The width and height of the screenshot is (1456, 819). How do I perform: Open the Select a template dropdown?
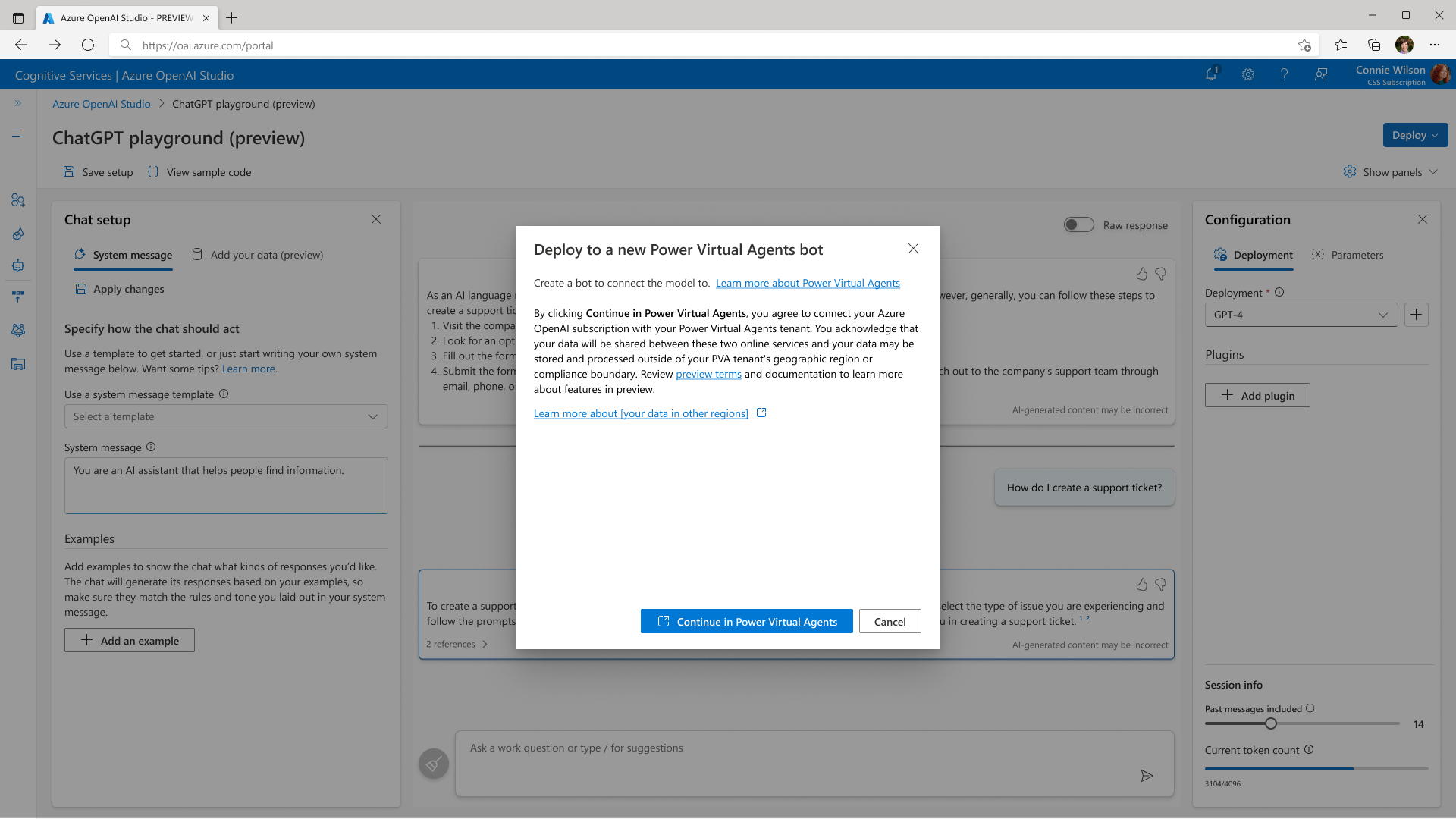(226, 416)
